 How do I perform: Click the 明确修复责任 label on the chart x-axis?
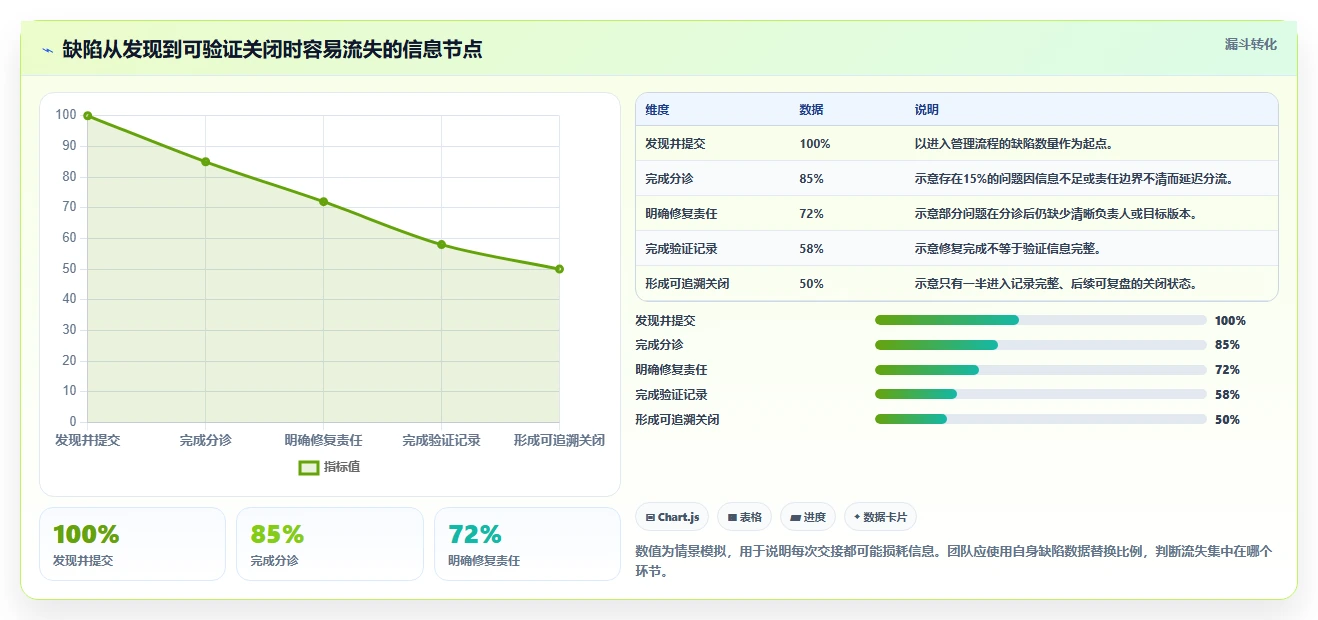tap(323, 440)
